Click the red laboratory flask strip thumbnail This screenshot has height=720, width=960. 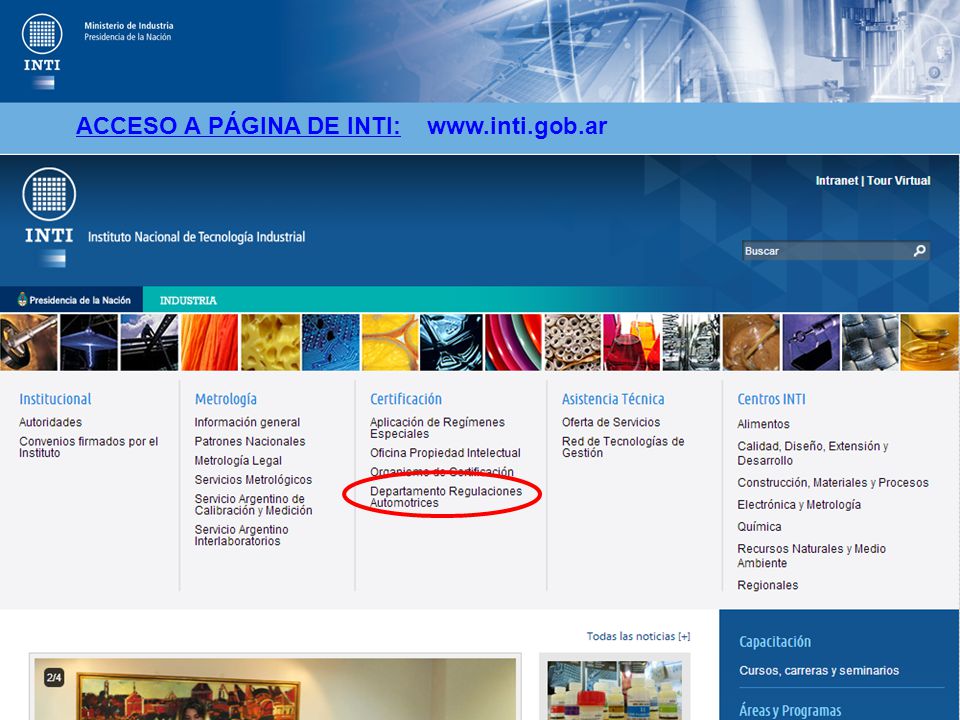(631, 342)
